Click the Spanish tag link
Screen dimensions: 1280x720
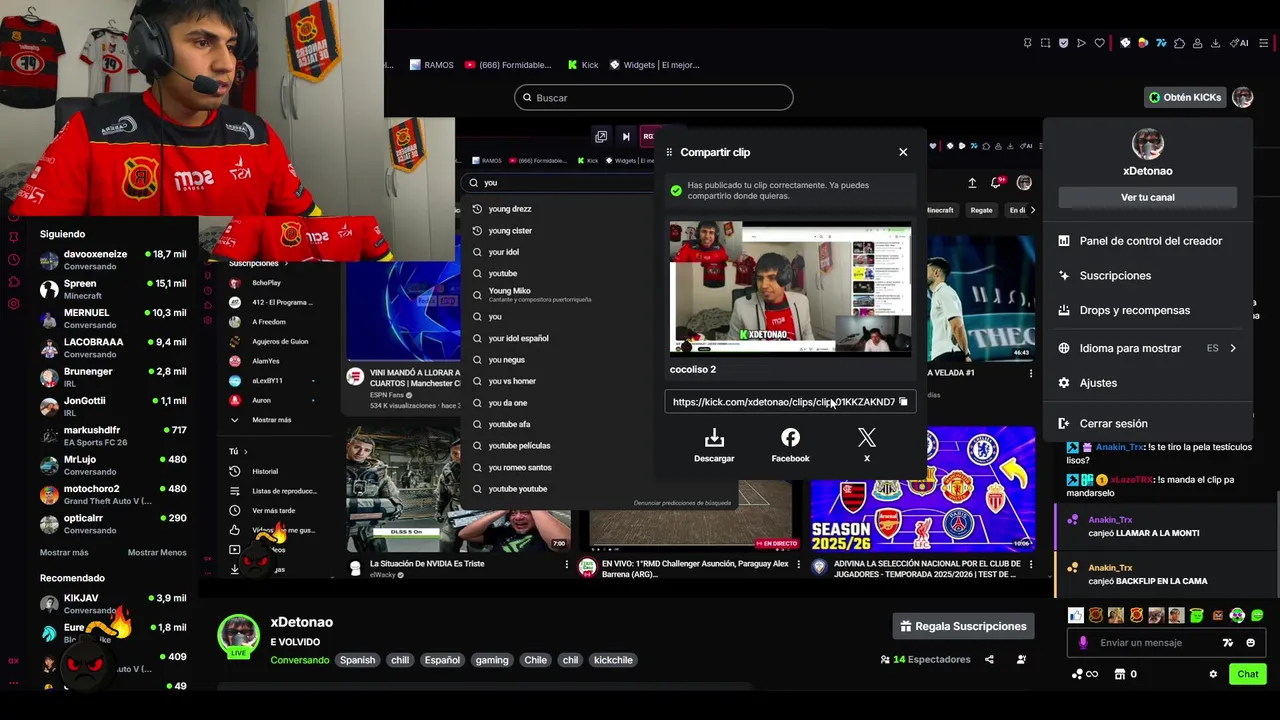pyautogui.click(x=357, y=660)
